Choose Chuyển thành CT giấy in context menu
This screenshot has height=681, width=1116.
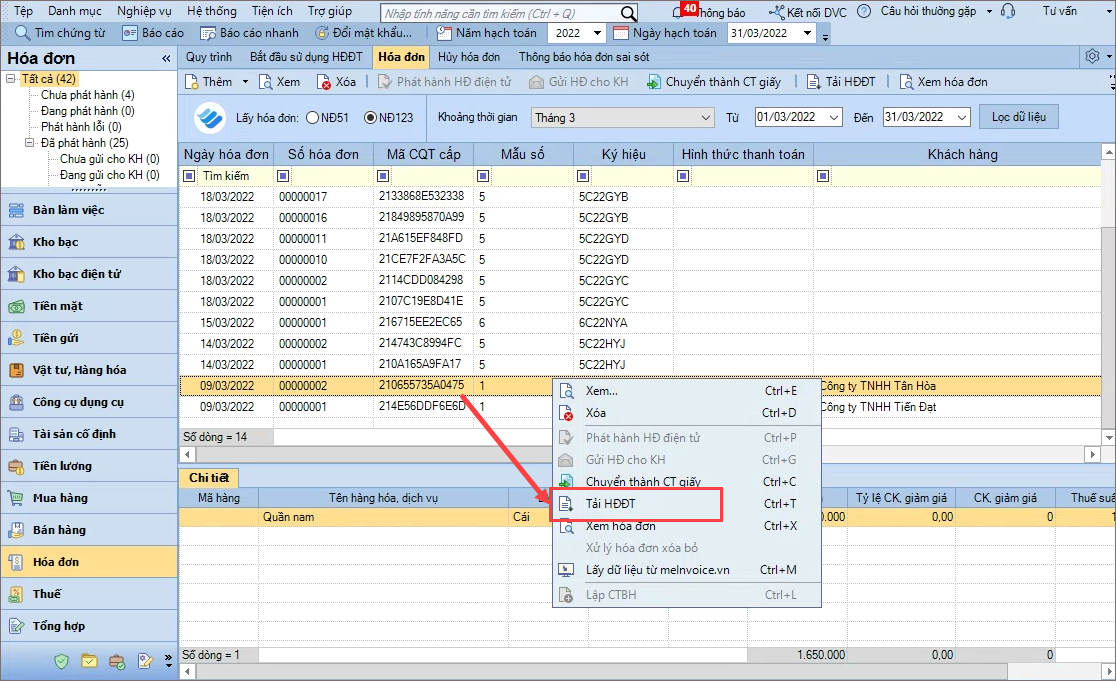(x=688, y=482)
